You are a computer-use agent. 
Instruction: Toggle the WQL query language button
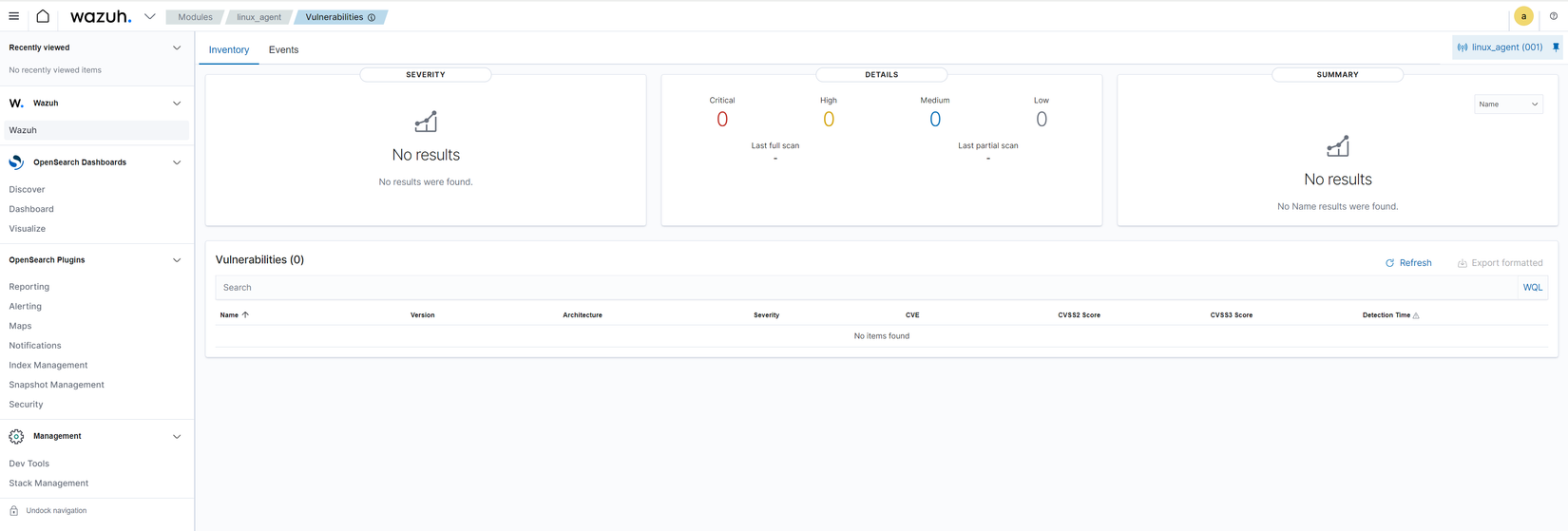[1533, 288]
